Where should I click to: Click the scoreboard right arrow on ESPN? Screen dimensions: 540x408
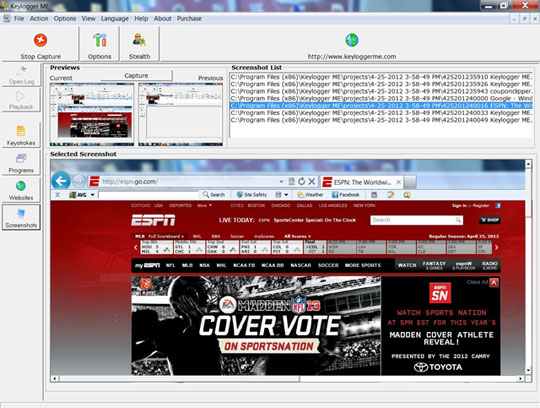click(x=496, y=247)
